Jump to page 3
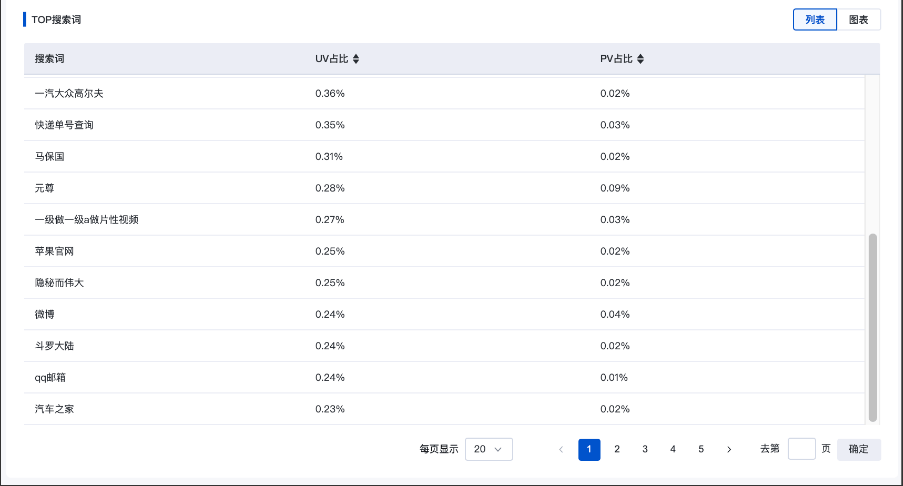The width and height of the screenshot is (903, 486). (x=645, y=450)
